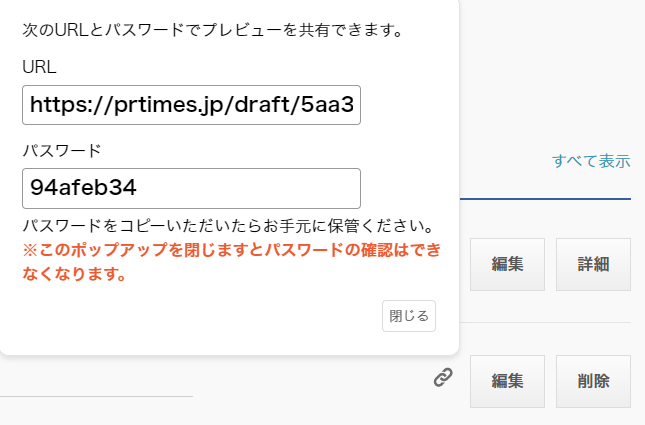The width and height of the screenshot is (645, 425).
Task: Open the 詳細 button
Action: pyautogui.click(x=593, y=265)
